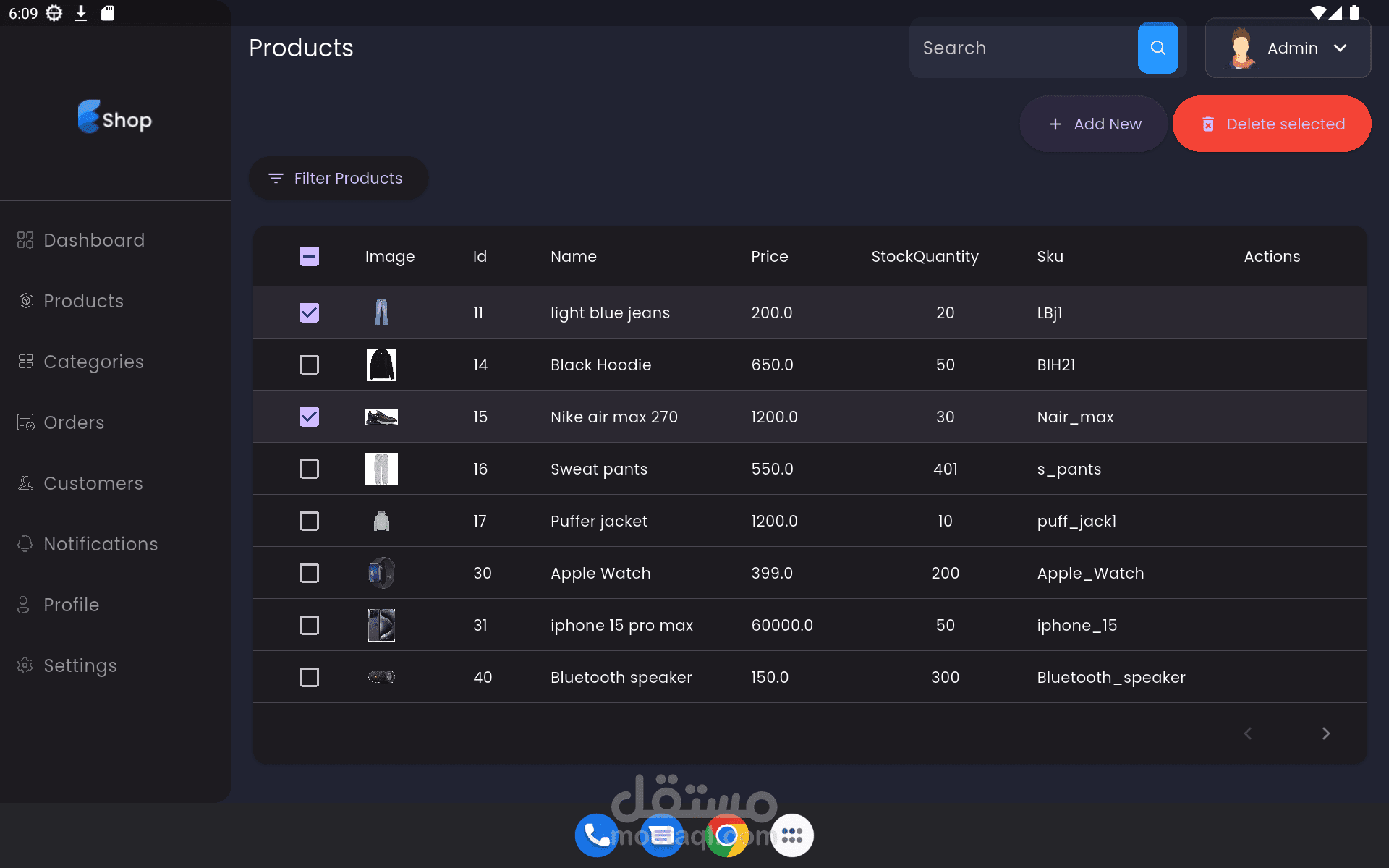Go to previous table page arrow
1389x868 pixels.
[1248, 733]
